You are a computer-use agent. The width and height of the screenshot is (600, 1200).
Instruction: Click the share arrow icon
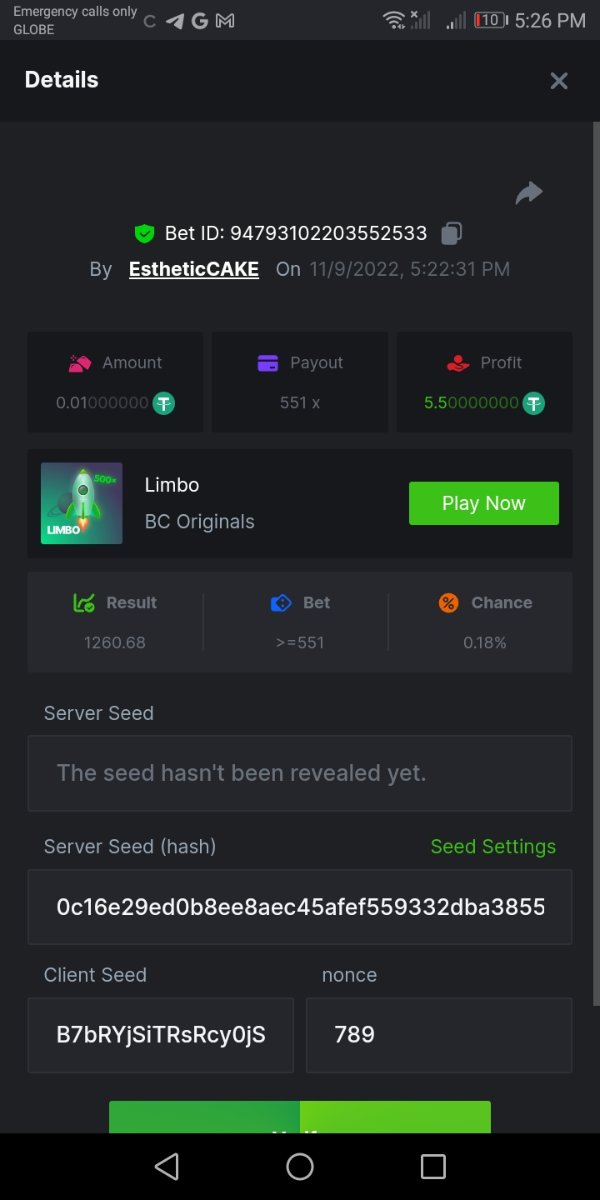529,193
